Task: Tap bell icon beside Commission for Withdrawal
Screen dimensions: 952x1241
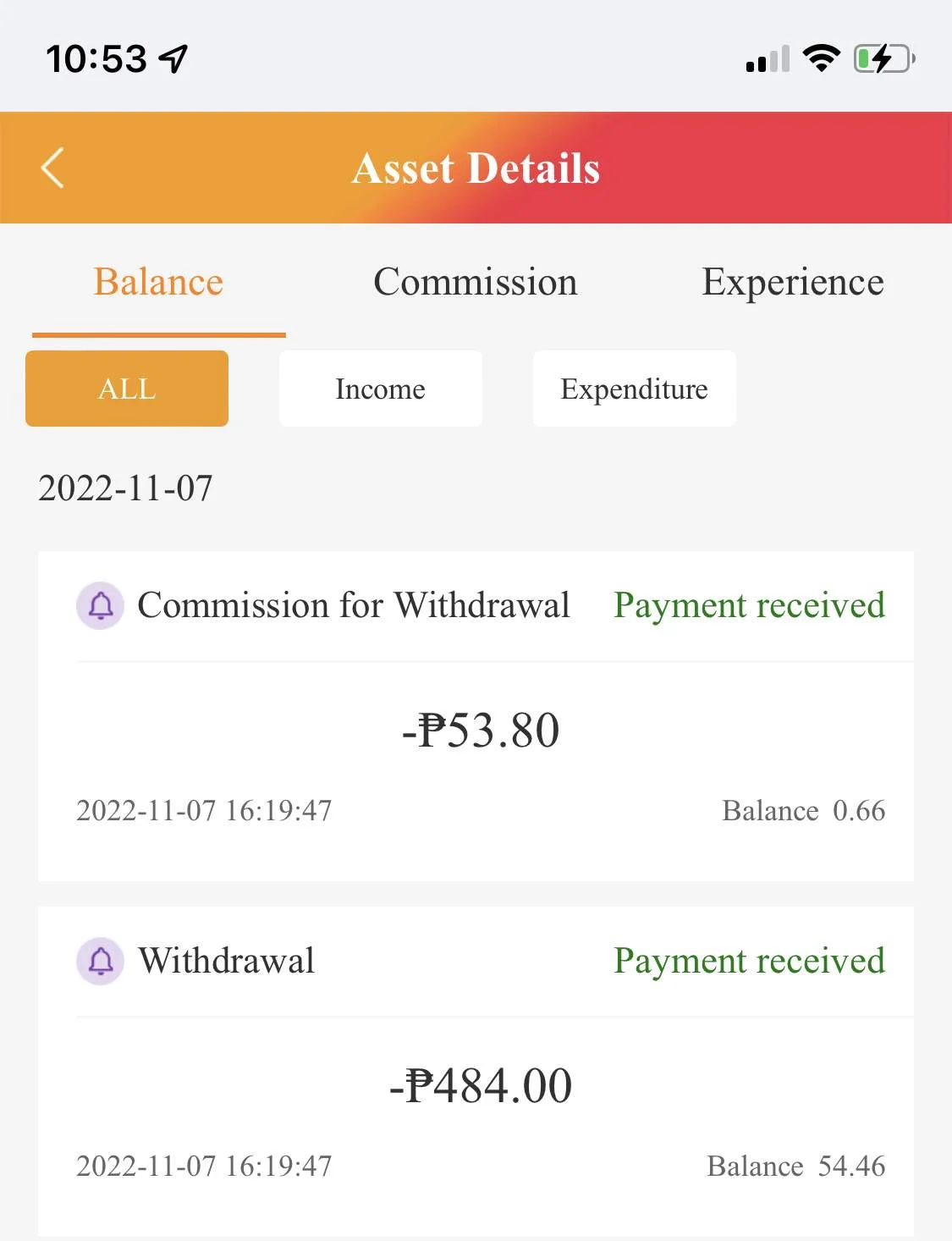Action: pyautogui.click(x=101, y=605)
